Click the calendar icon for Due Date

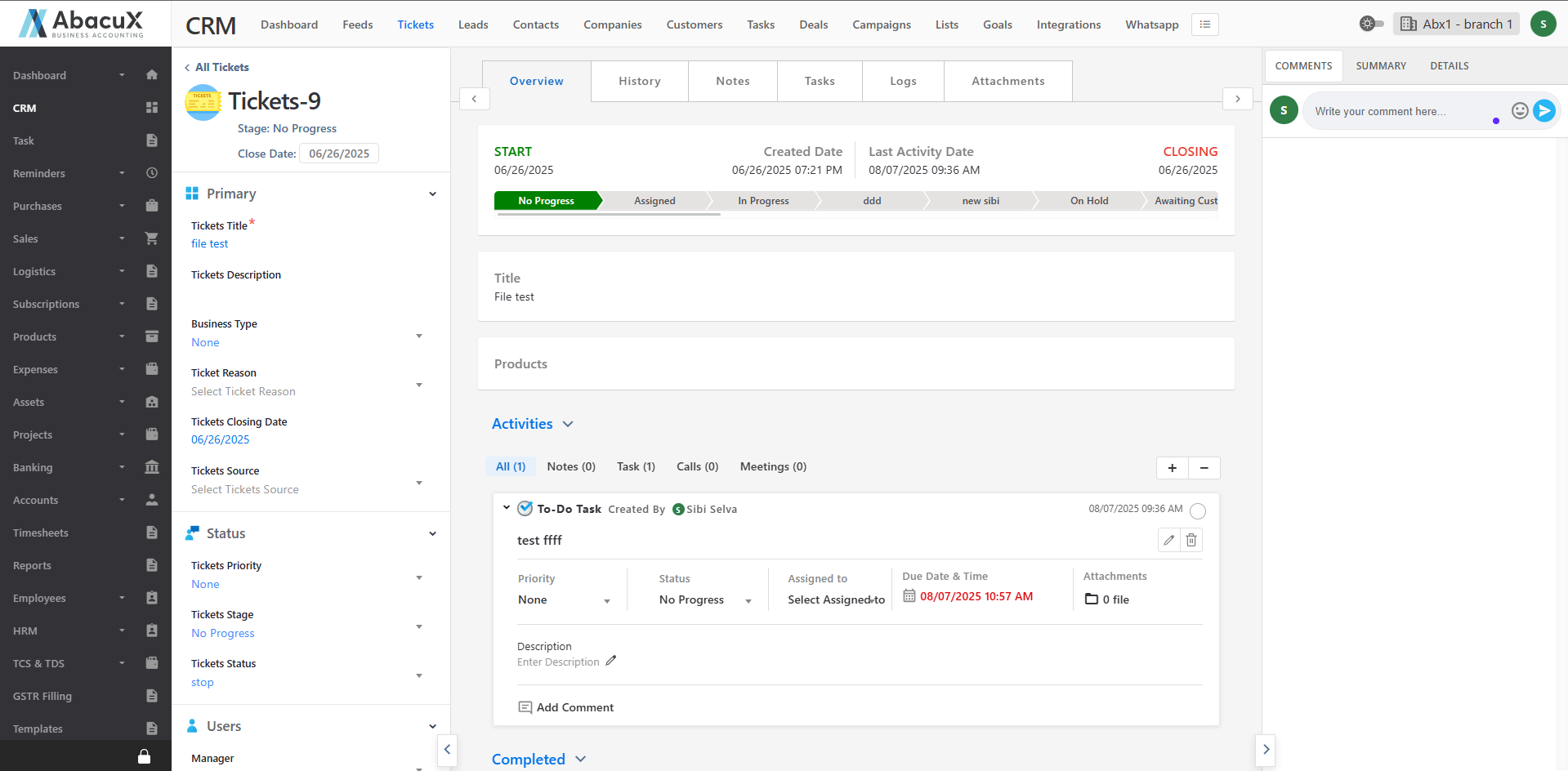(x=909, y=596)
